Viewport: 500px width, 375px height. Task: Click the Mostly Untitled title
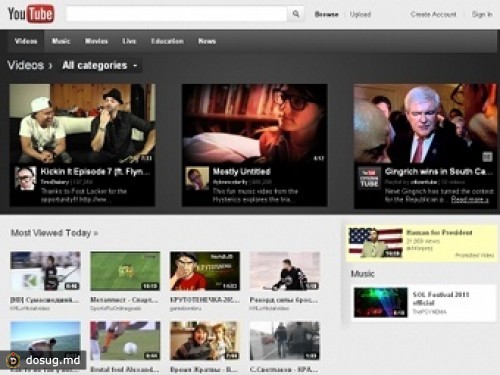[242, 172]
